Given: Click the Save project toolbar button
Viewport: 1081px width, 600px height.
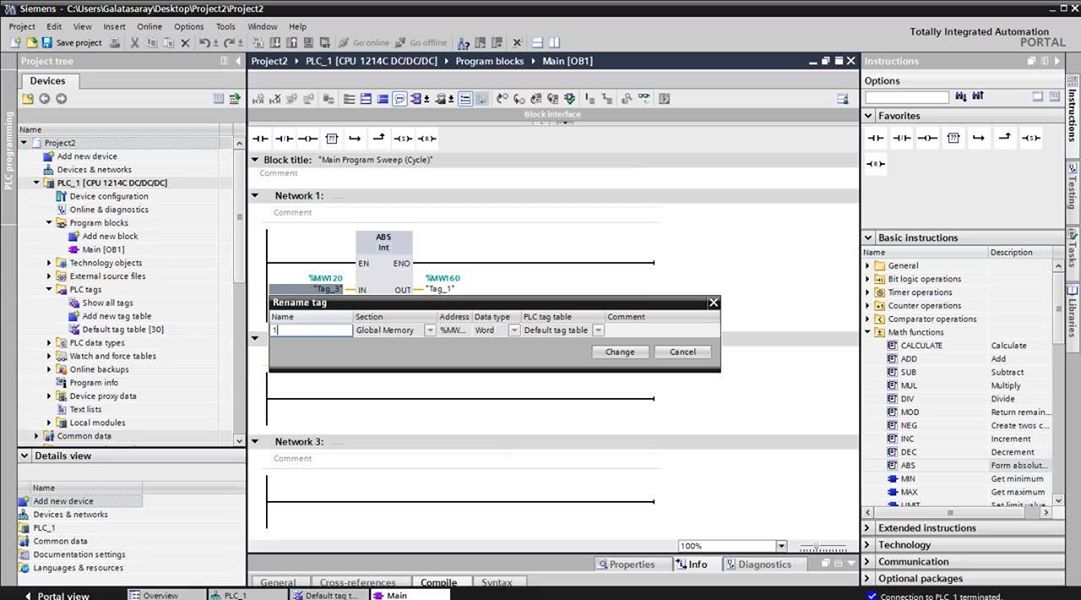Looking at the screenshot, I should pyautogui.click(x=71, y=43).
